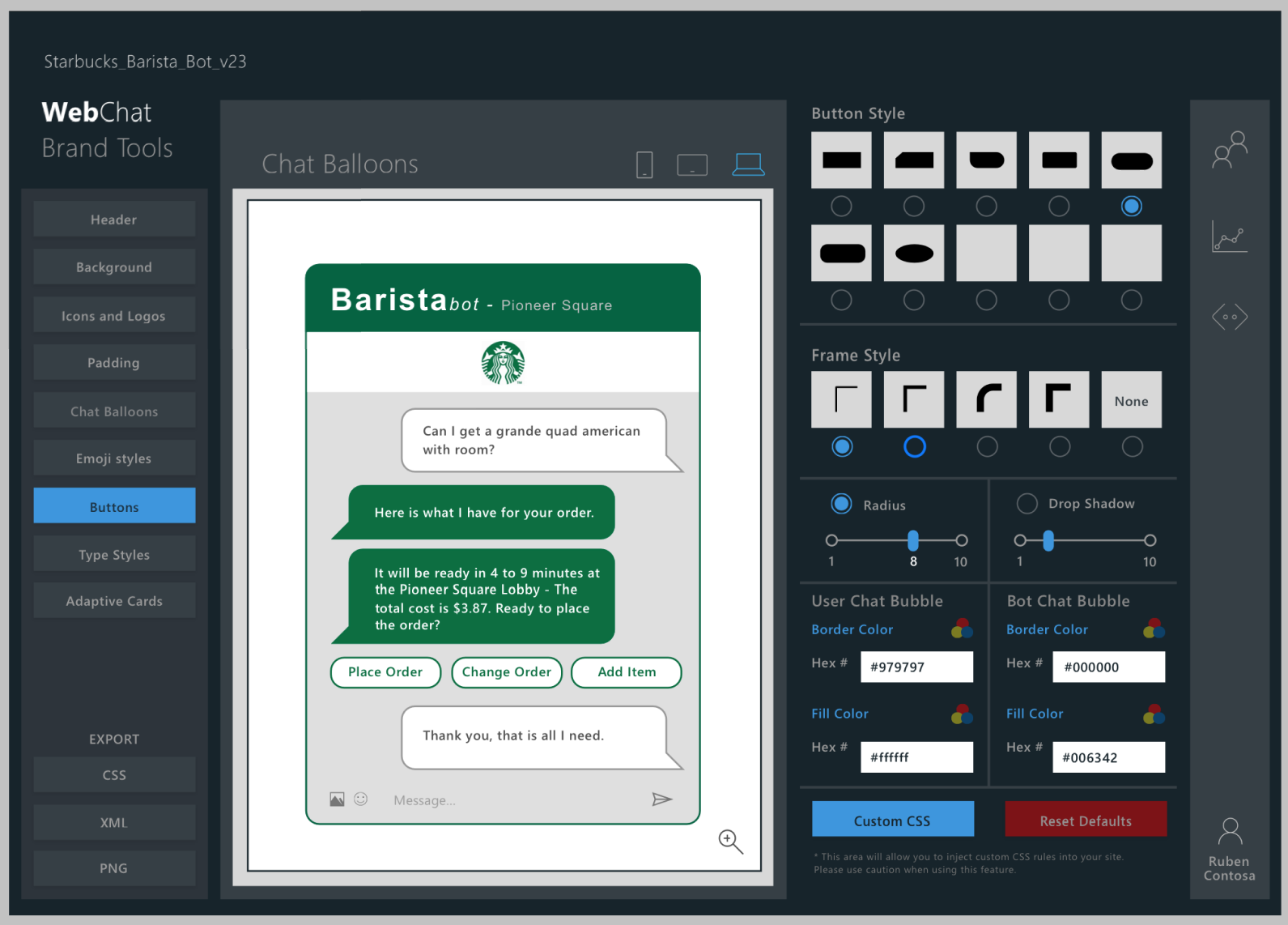The height and width of the screenshot is (925, 1288).
Task: Choose the sharp rectangle button style thumbnail
Action: [842, 160]
